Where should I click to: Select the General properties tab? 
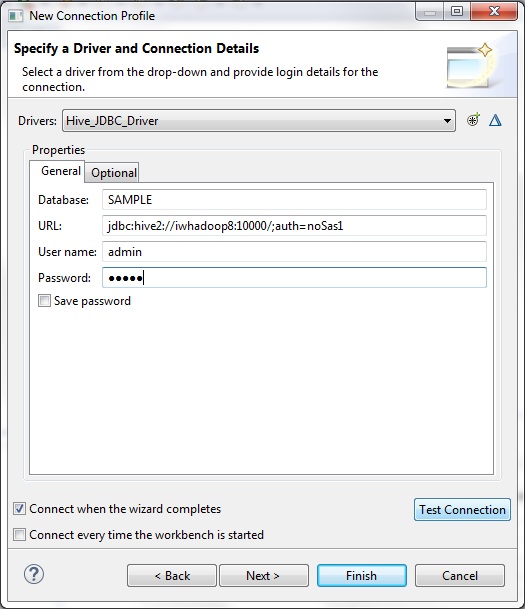point(61,171)
